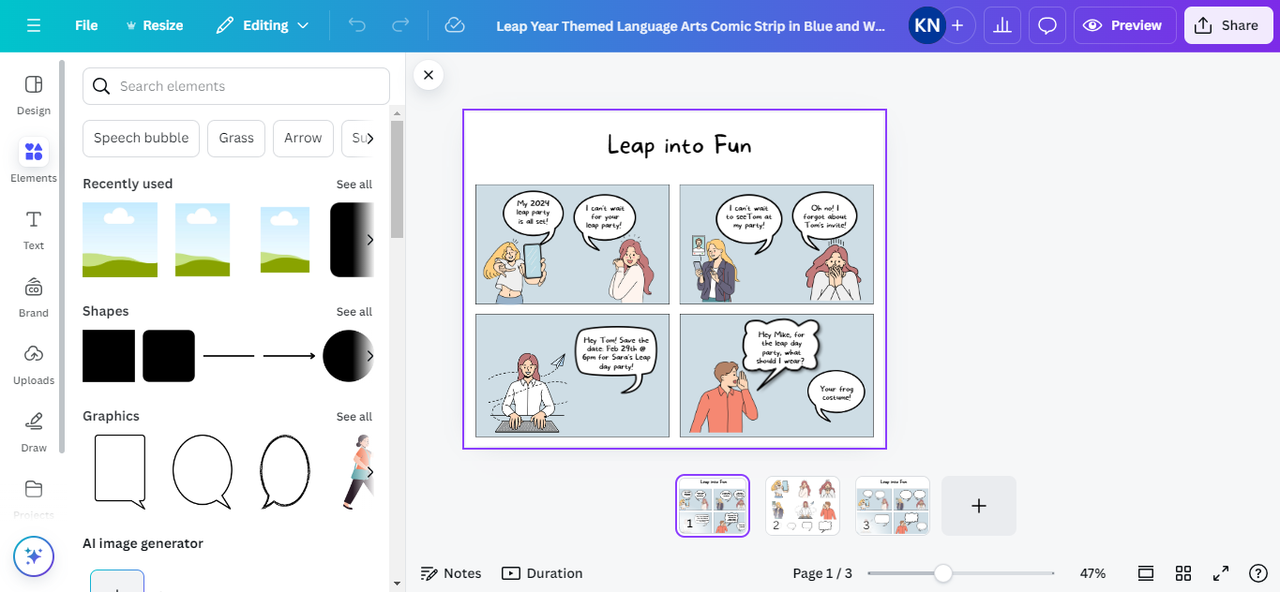Insert the round speech bubble graphic

202,471
